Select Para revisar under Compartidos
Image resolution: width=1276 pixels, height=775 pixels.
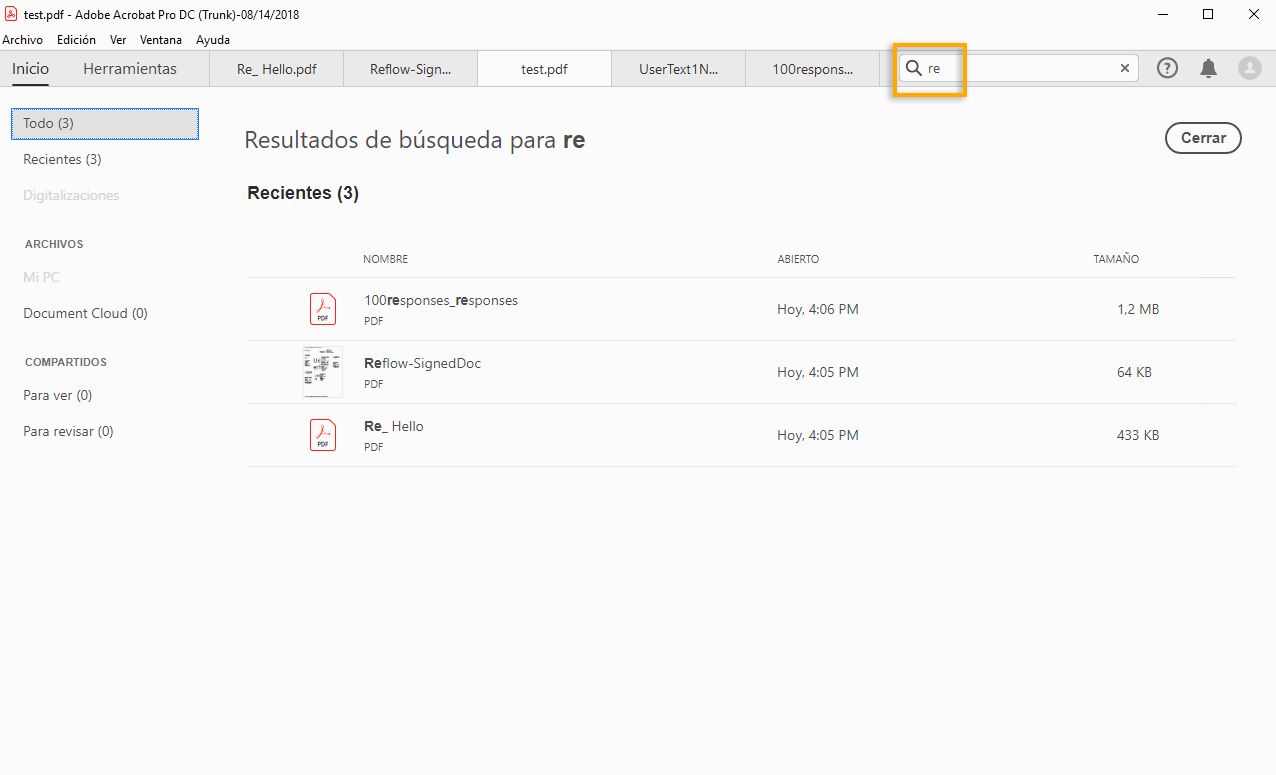pos(67,431)
